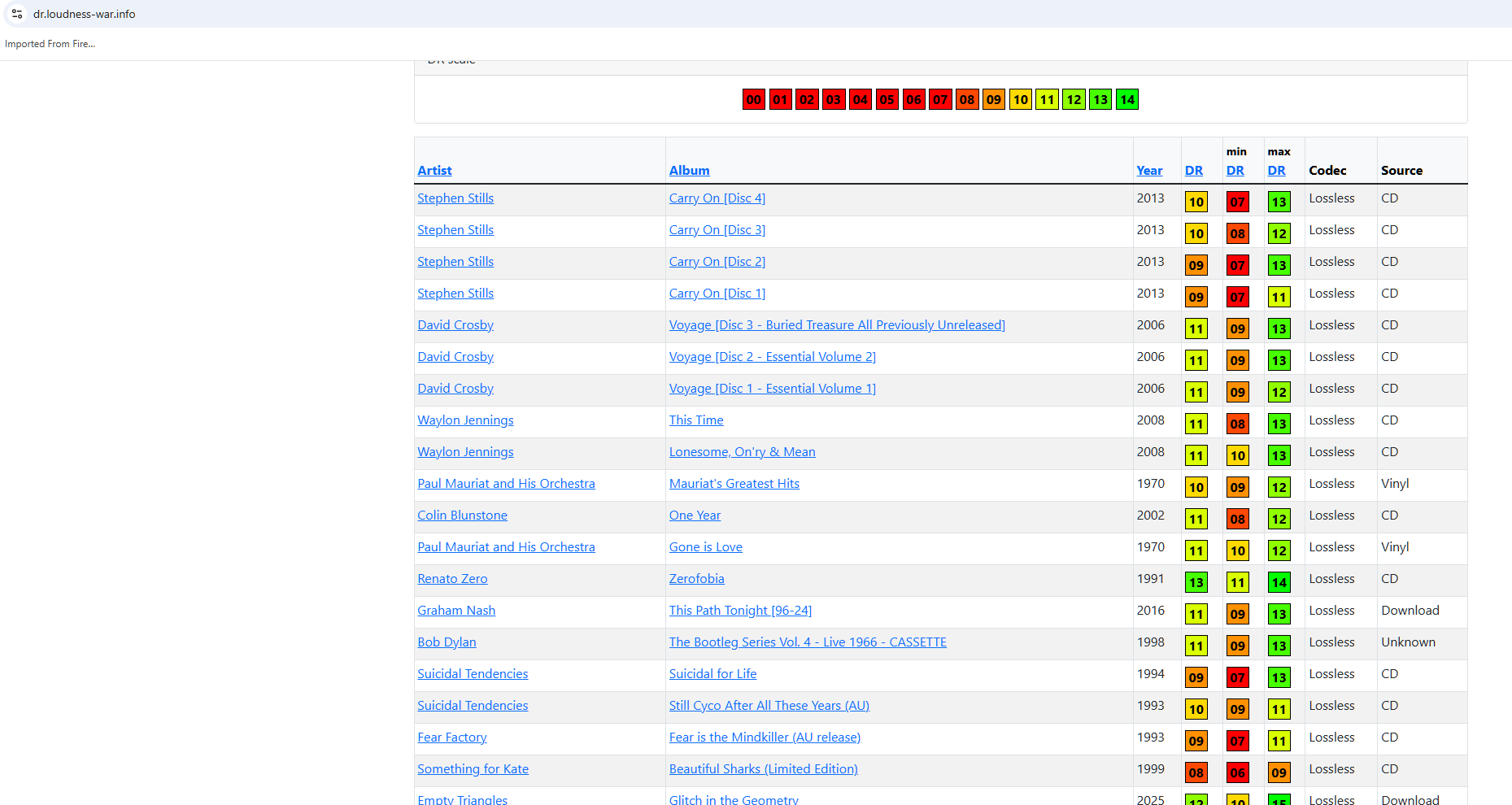Open Voyage [Disc 1 - Essential Volume 1]
1512x805 pixels.
pyautogui.click(x=772, y=389)
